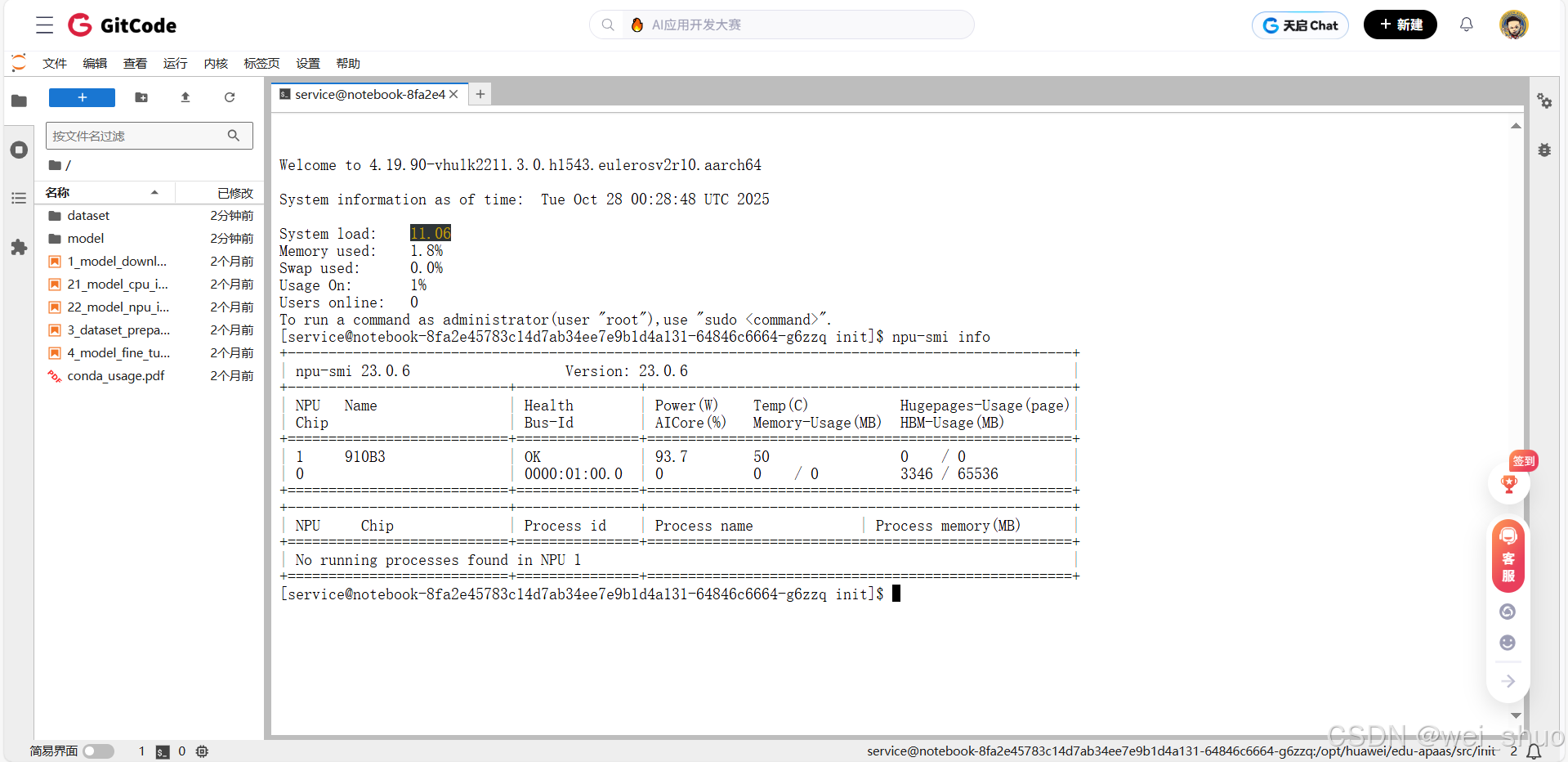Open the 帮助 menu
The height and width of the screenshot is (762, 1568).
click(348, 63)
